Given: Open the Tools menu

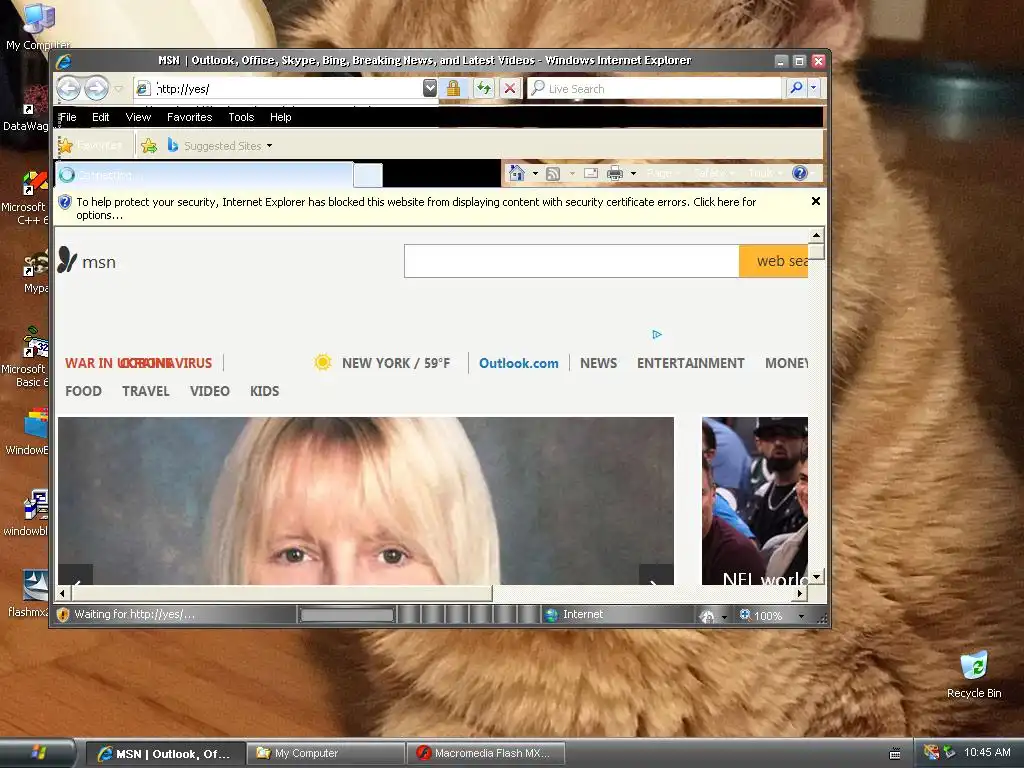Looking at the screenshot, I should coord(241,117).
